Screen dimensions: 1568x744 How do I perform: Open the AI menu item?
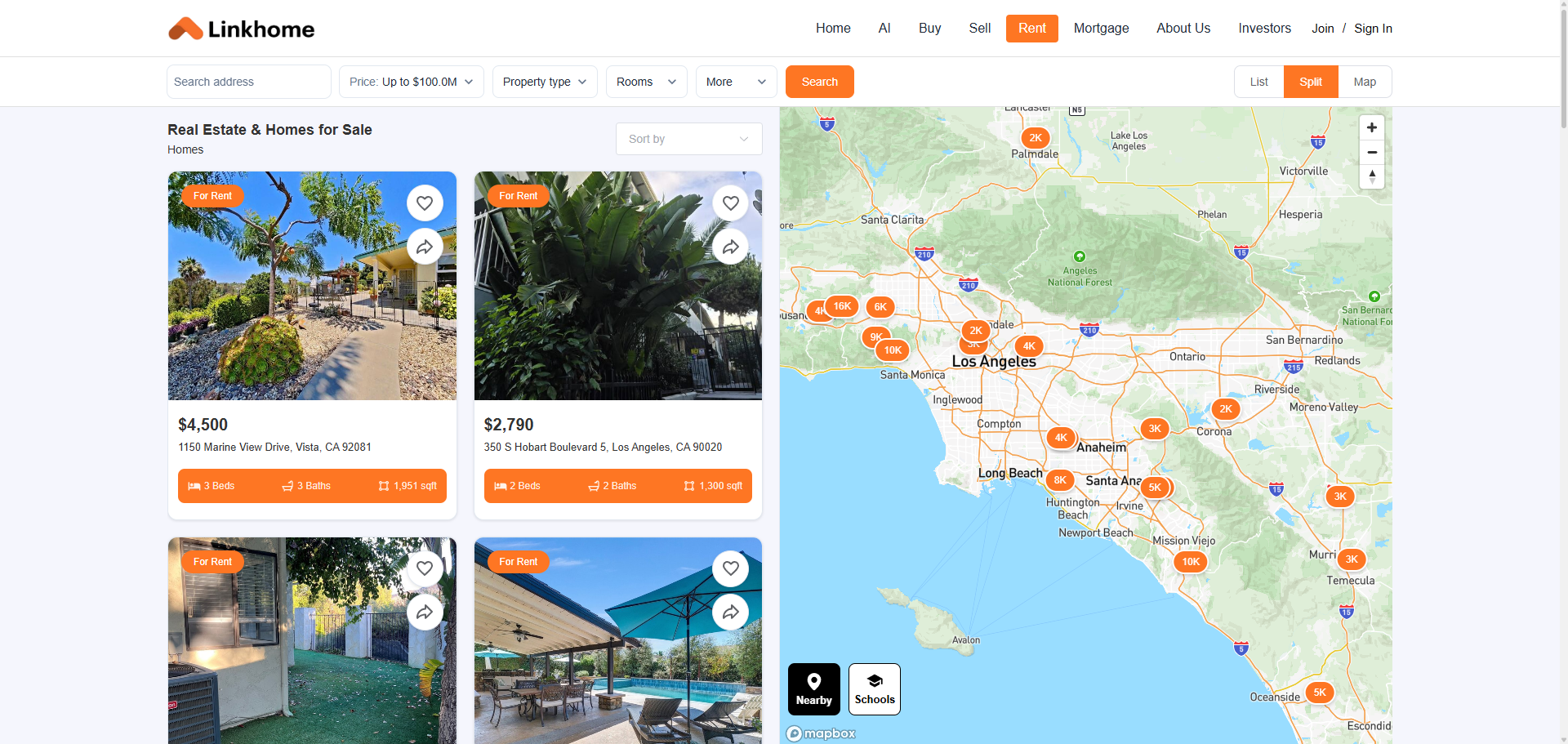pos(884,29)
